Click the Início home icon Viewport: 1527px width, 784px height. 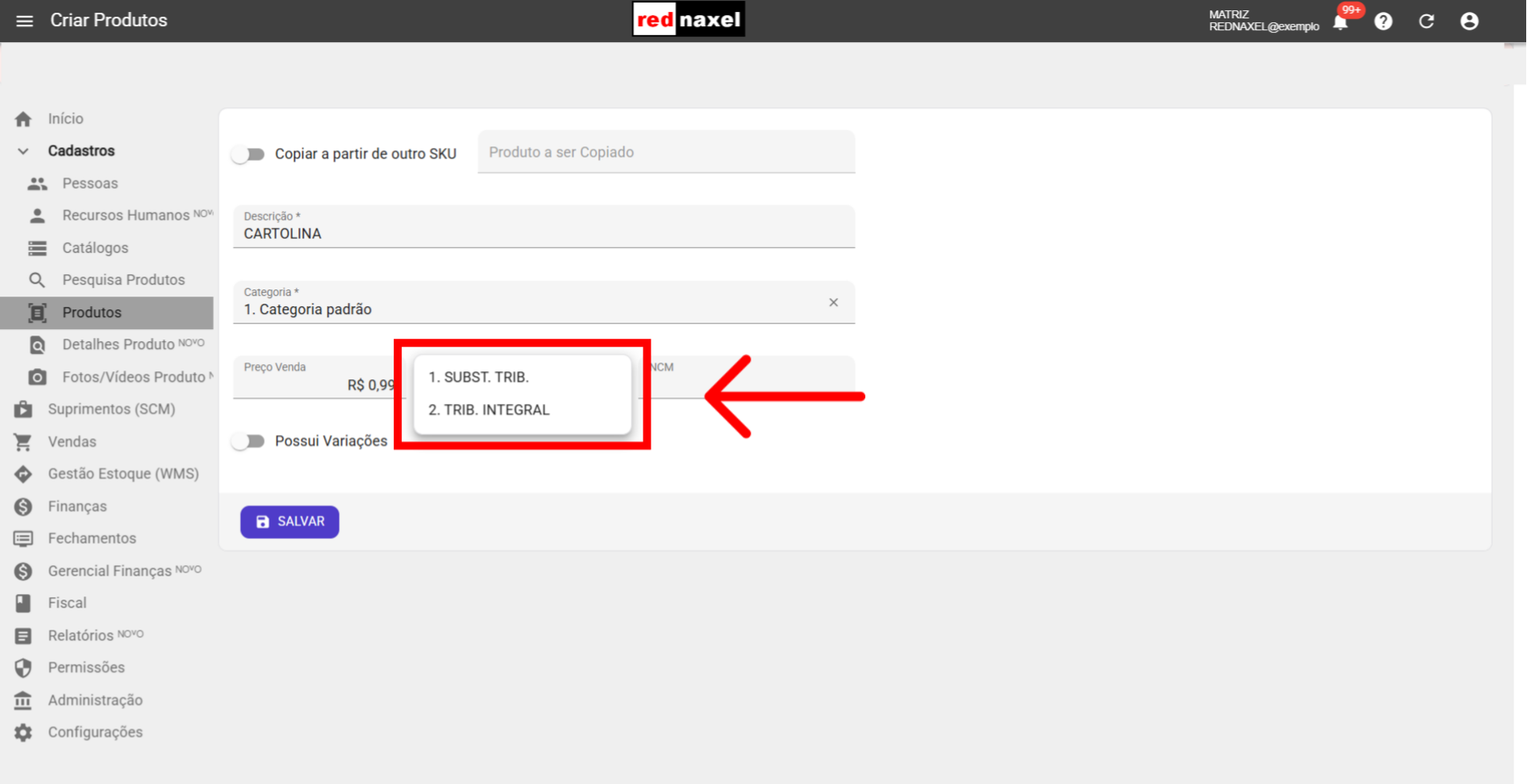23,119
